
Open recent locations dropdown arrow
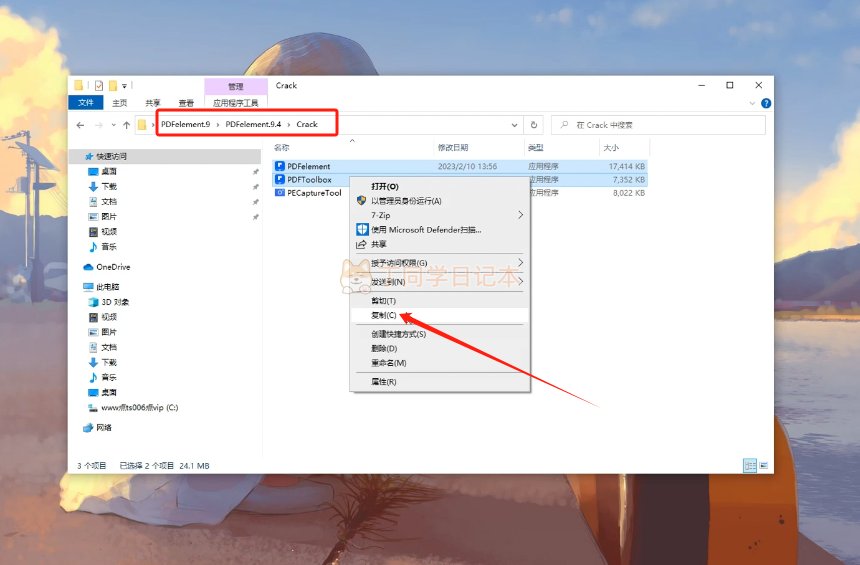114,125
